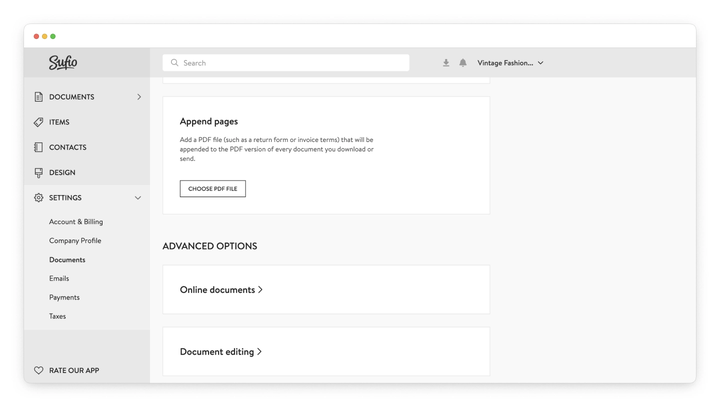Click the Settings gear icon
Screen dimensions: 720x407
pos(39,198)
